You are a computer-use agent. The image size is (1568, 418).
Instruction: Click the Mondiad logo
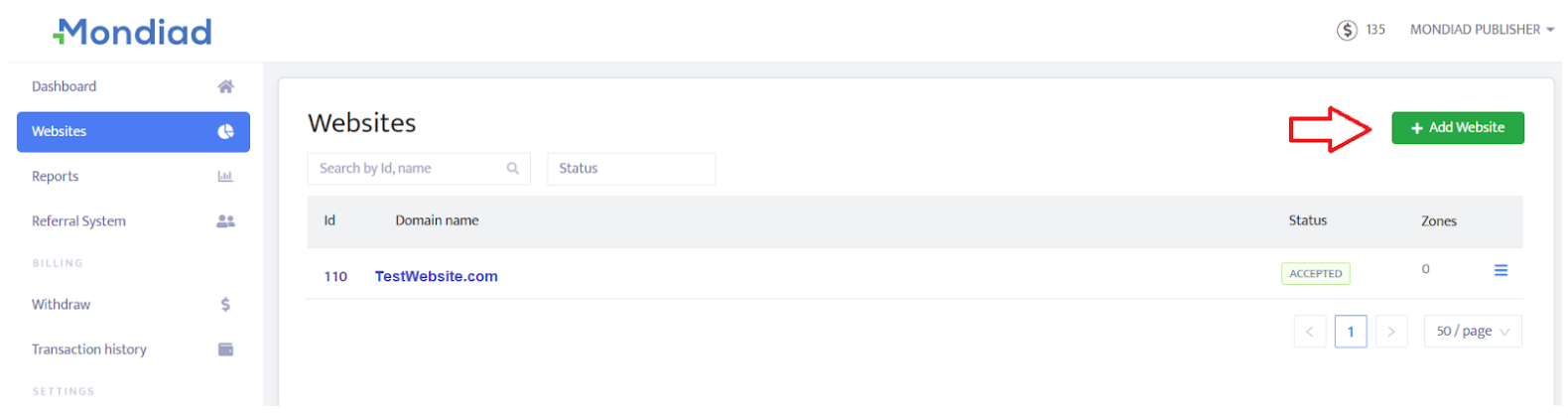(x=133, y=32)
